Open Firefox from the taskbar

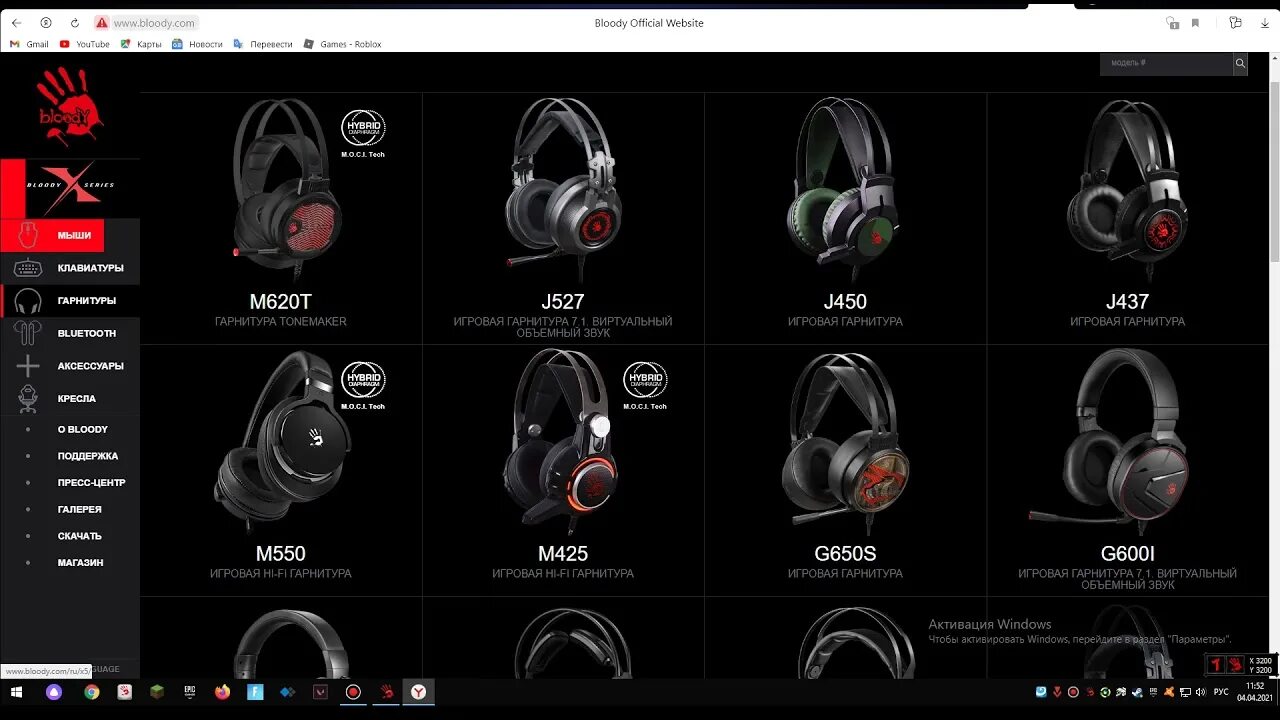[222, 692]
